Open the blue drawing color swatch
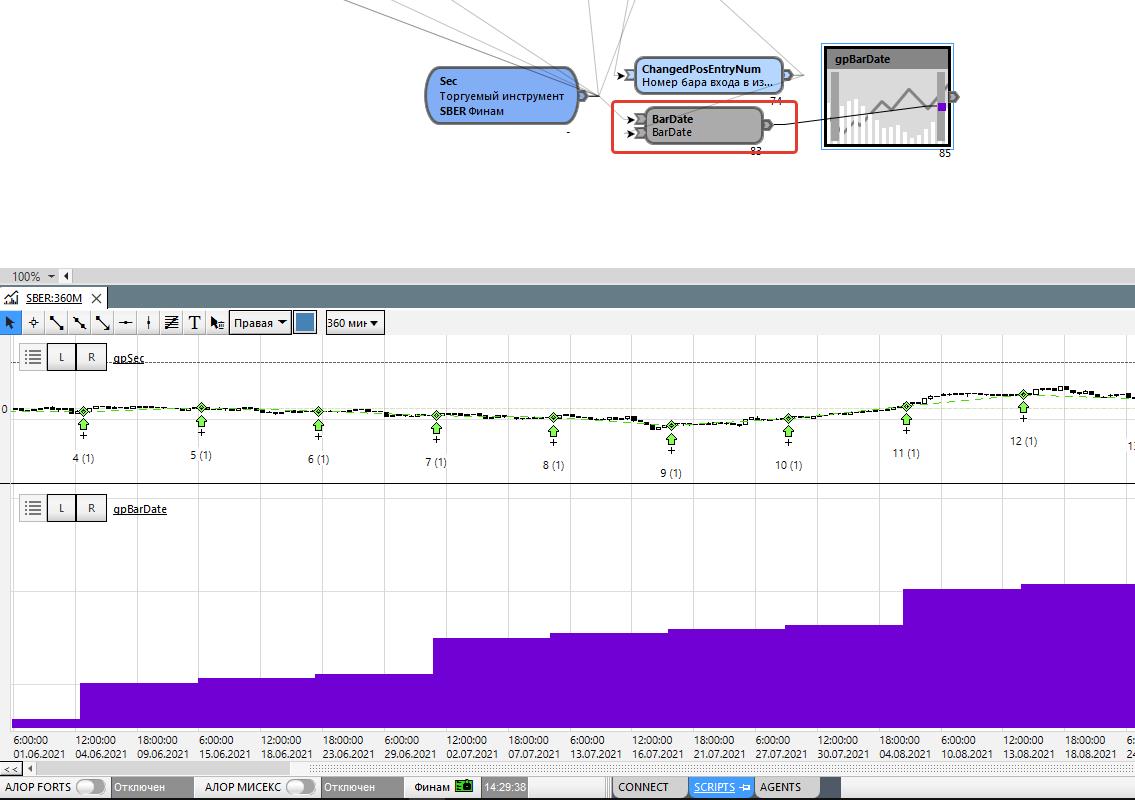1135x800 pixels. coord(305,323)
